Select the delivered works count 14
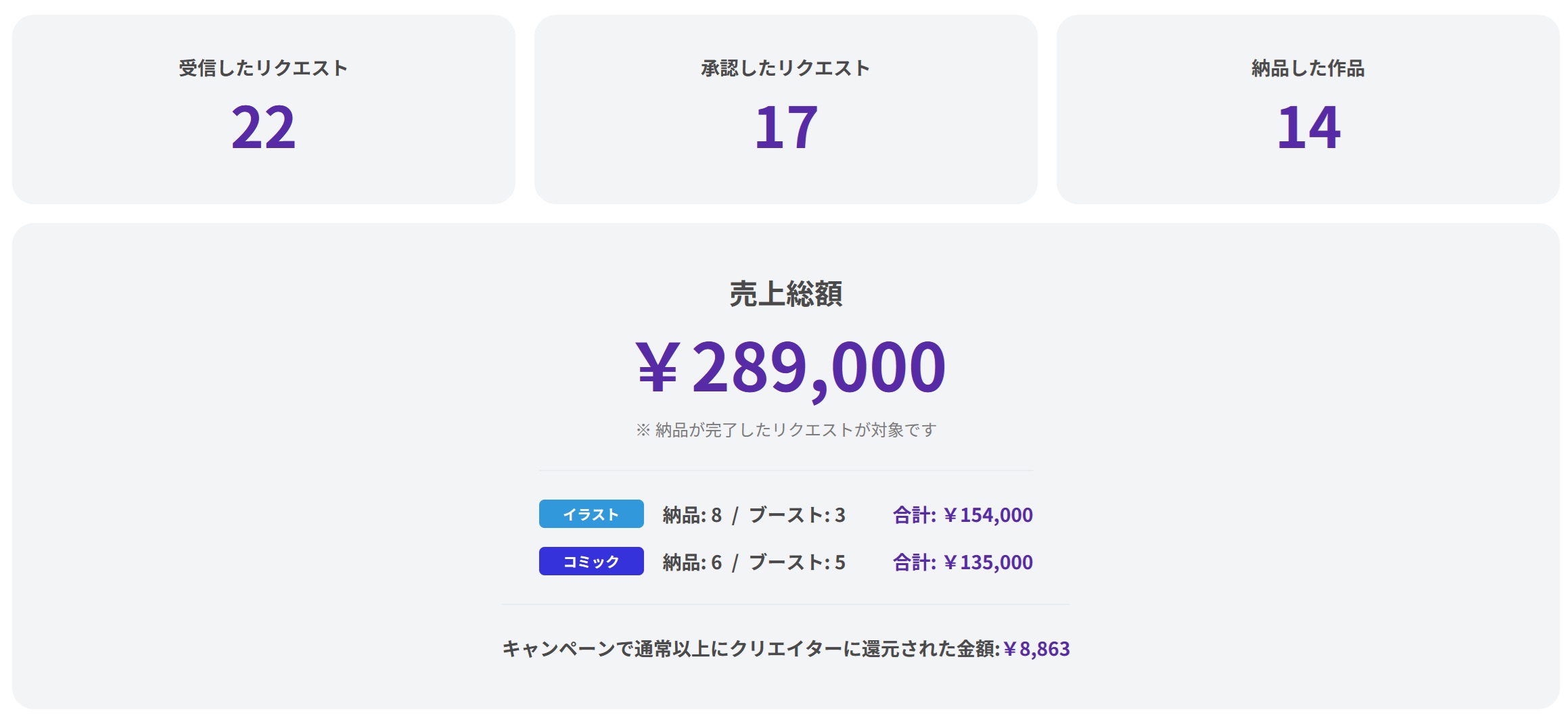Viewport: 1568px width, 722px height. (x=1308, y=127)
